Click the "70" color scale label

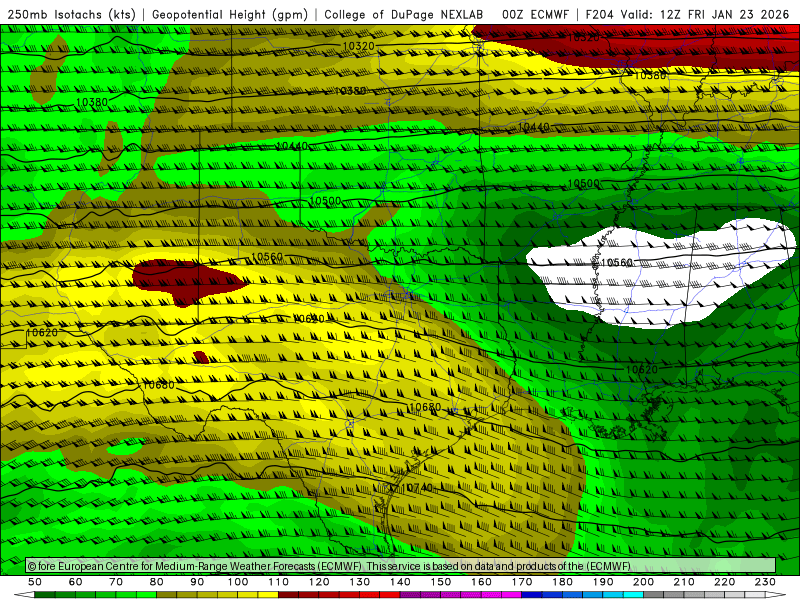pos(116,582)
